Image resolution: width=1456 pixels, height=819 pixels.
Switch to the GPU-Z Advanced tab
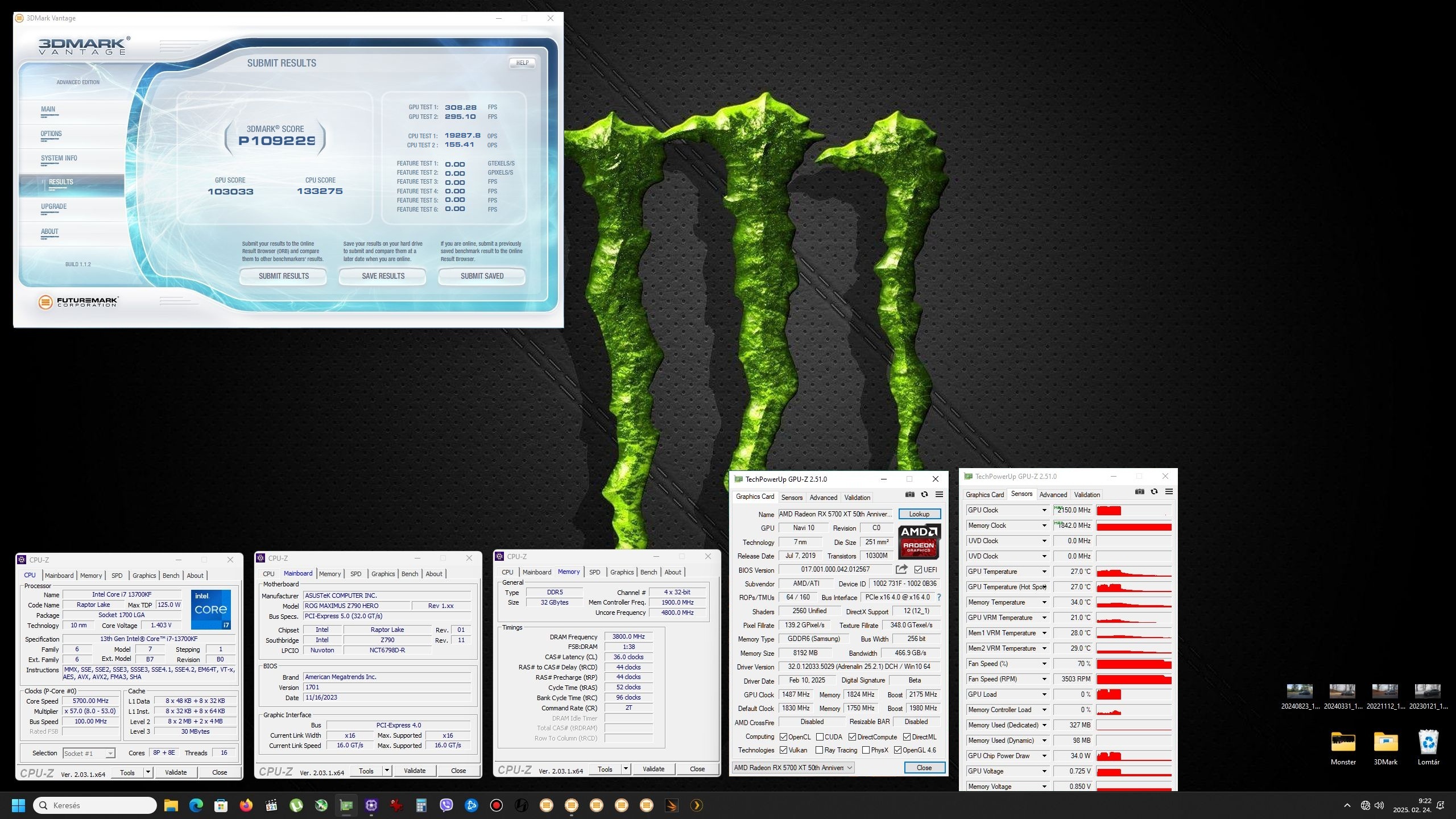tap(823, 497)
